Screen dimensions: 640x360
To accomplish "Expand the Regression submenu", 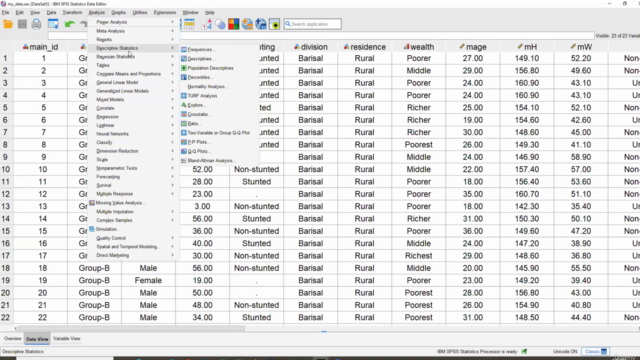I will (x=133, y=117).
